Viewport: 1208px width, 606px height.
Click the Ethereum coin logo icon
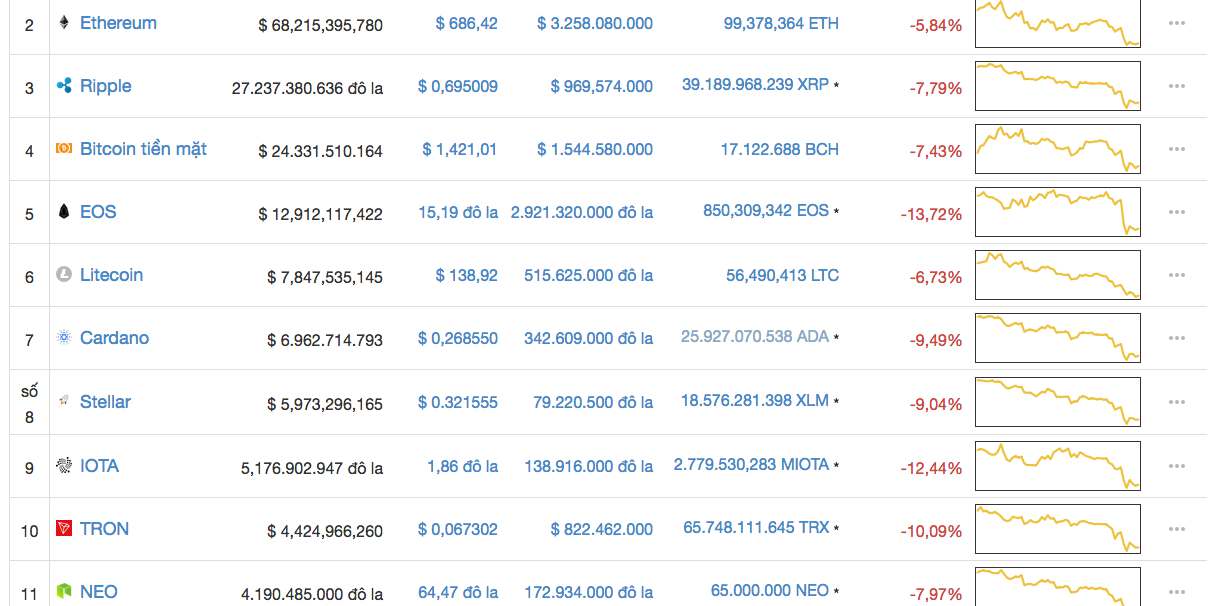click(64, 22)
